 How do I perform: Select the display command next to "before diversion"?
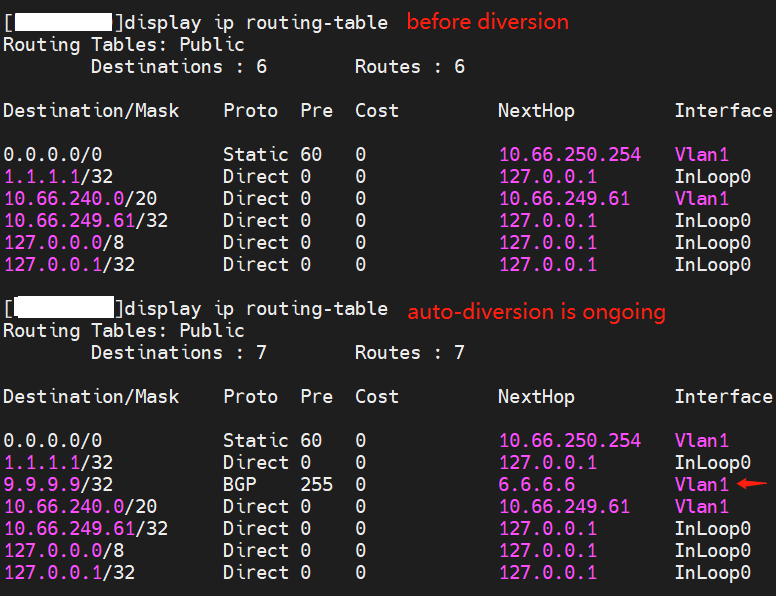click(256, 22)
